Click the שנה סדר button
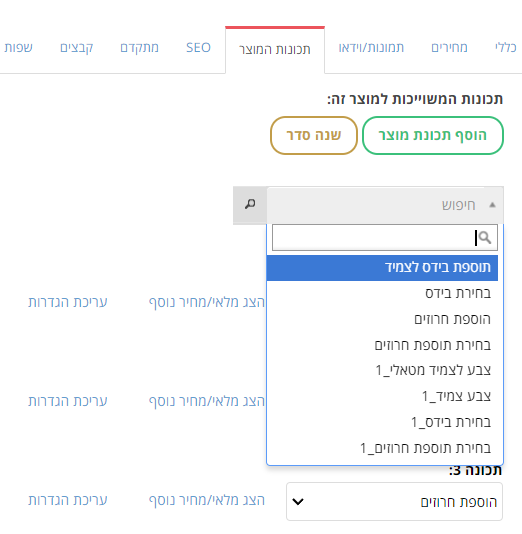522x534 pixels. [x=314, y=135]
